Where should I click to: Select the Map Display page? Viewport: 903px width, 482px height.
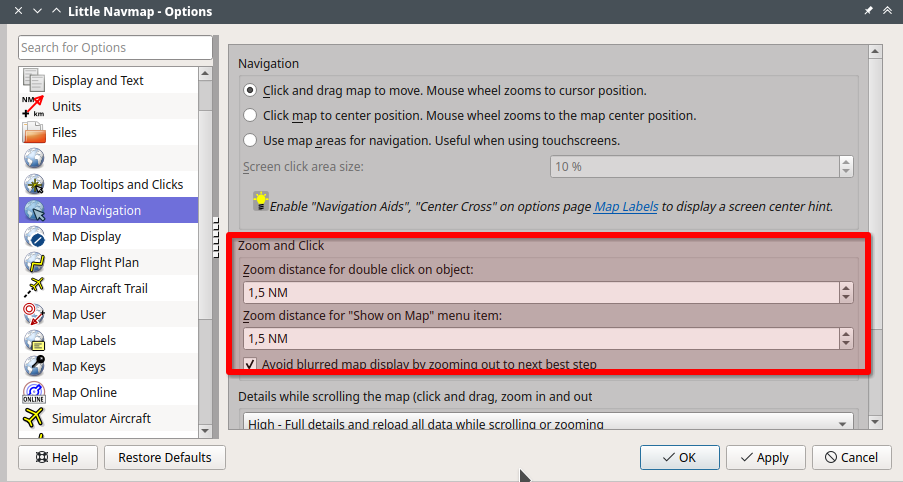(x=108, y=236)
